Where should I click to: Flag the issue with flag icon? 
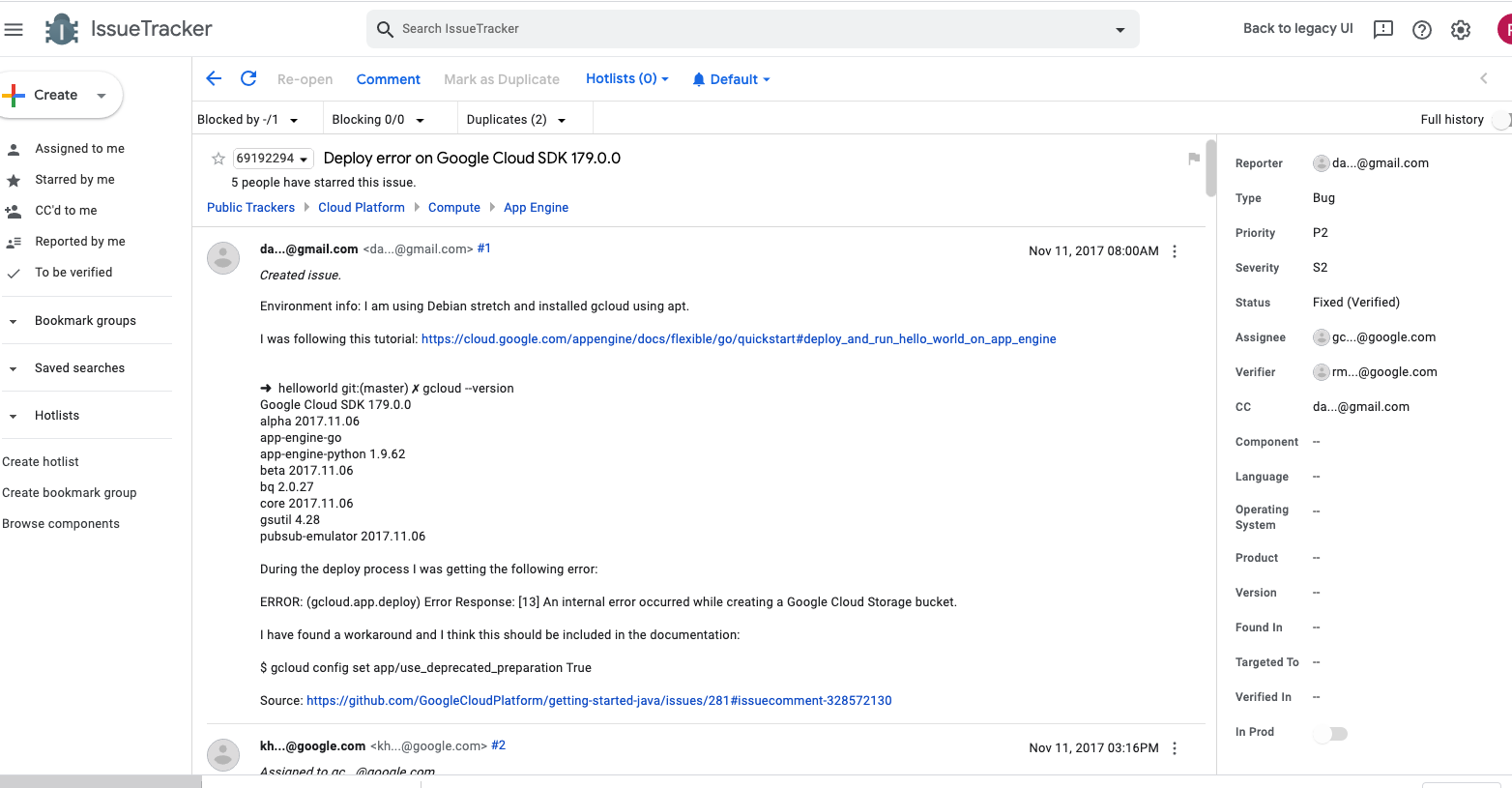[x=1194, y=159]
